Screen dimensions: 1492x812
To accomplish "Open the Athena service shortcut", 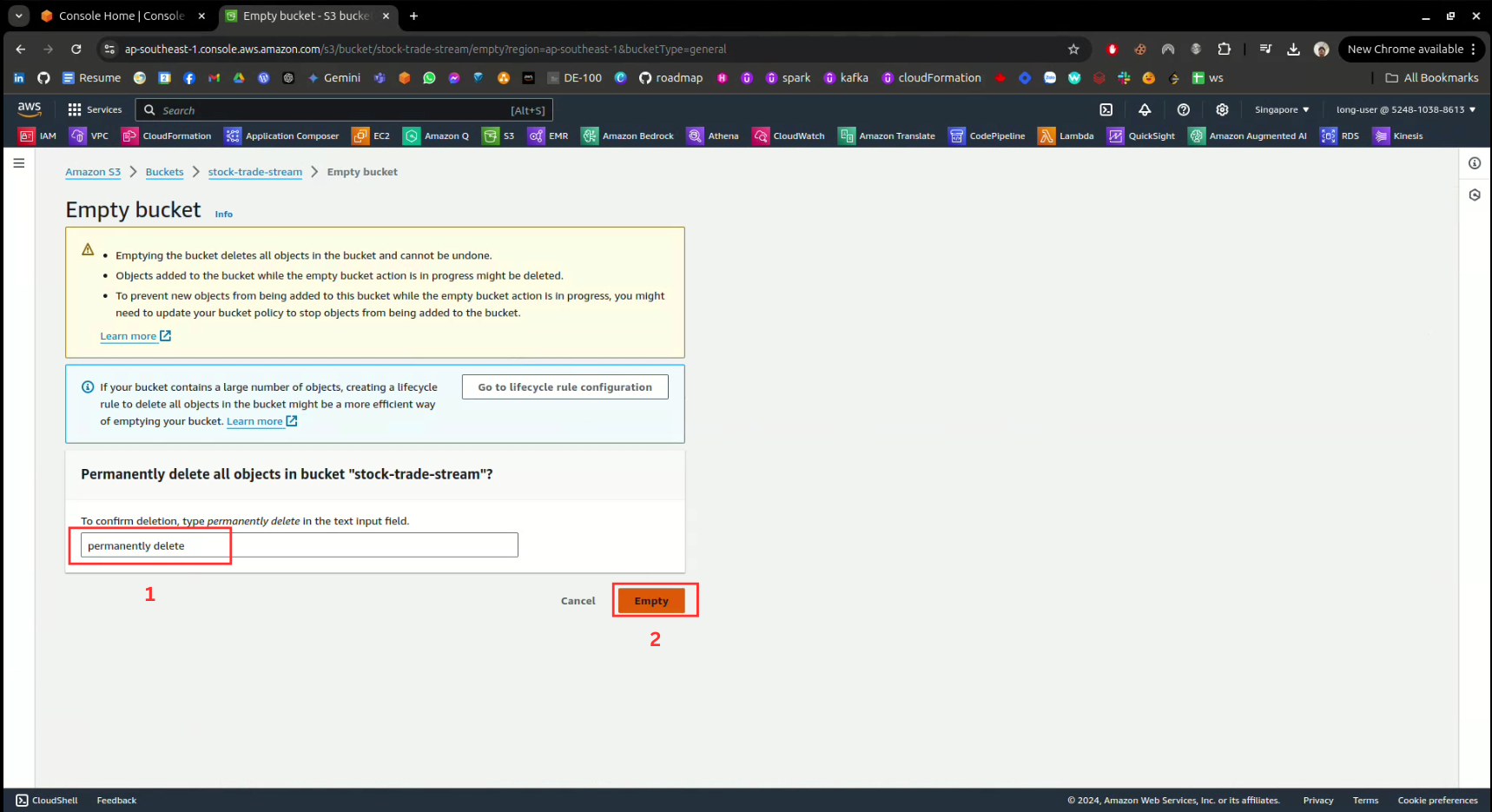I will point(713,135).
